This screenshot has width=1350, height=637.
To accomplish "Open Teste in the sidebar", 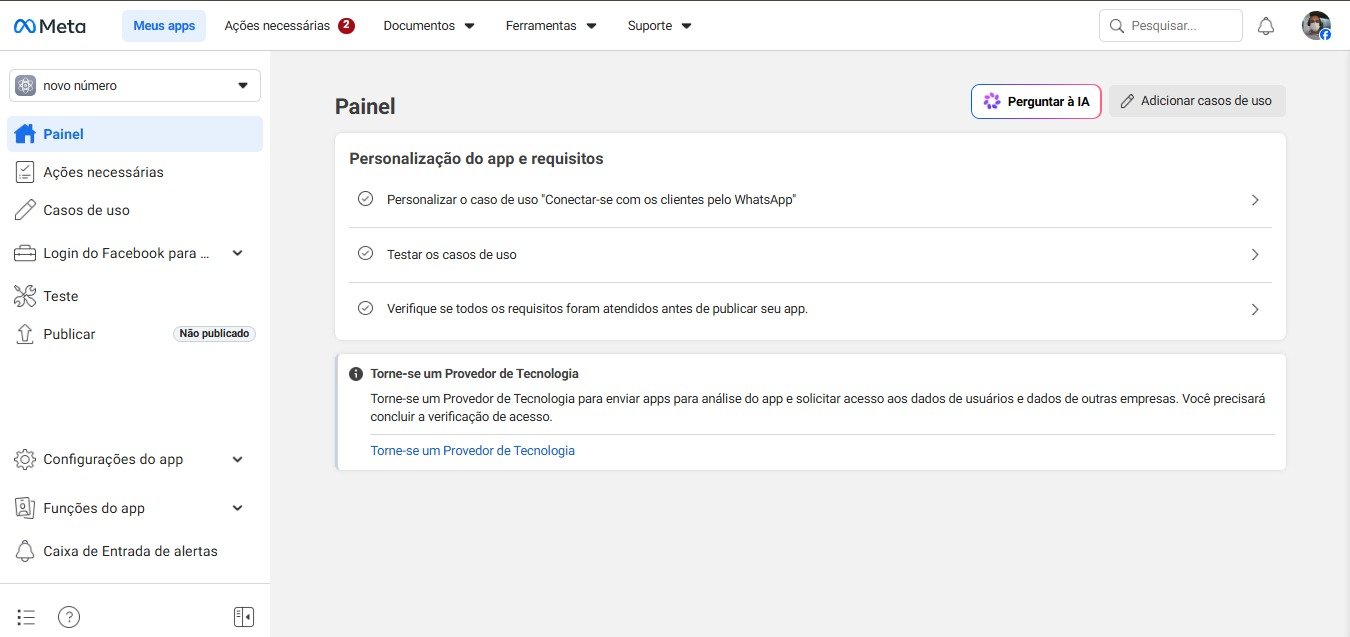I will [x=135, y=296].
